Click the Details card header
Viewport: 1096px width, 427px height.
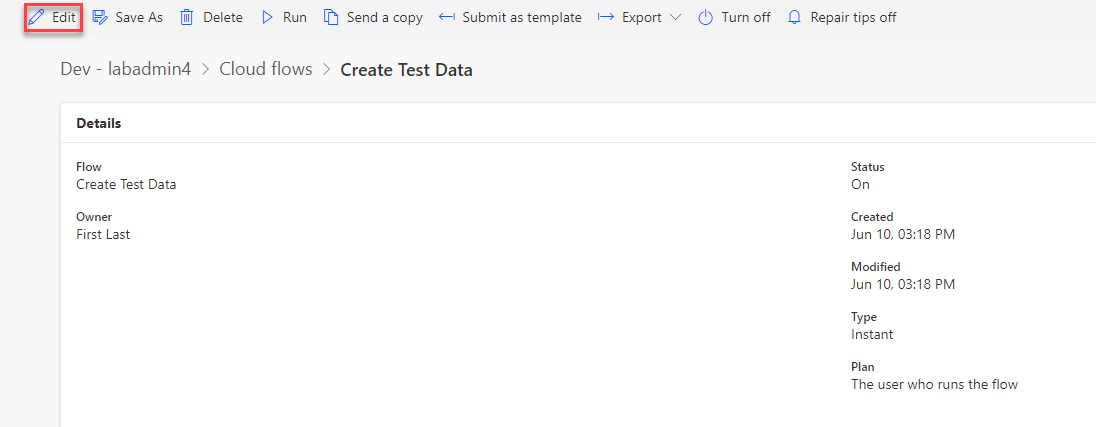tap(99, 123)
